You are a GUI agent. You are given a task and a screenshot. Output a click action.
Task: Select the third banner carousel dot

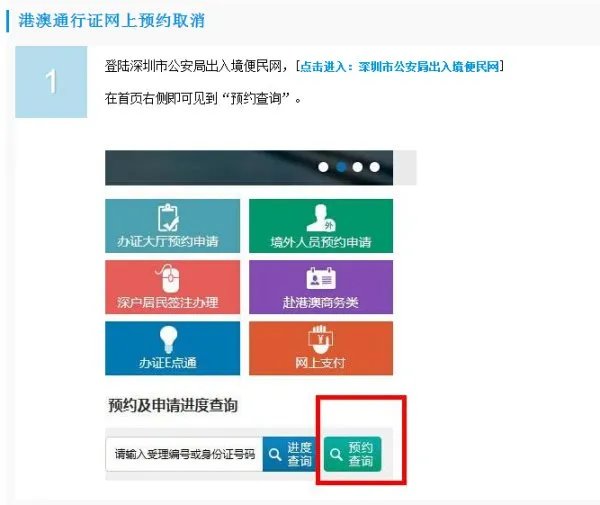(x=358, y=167)
